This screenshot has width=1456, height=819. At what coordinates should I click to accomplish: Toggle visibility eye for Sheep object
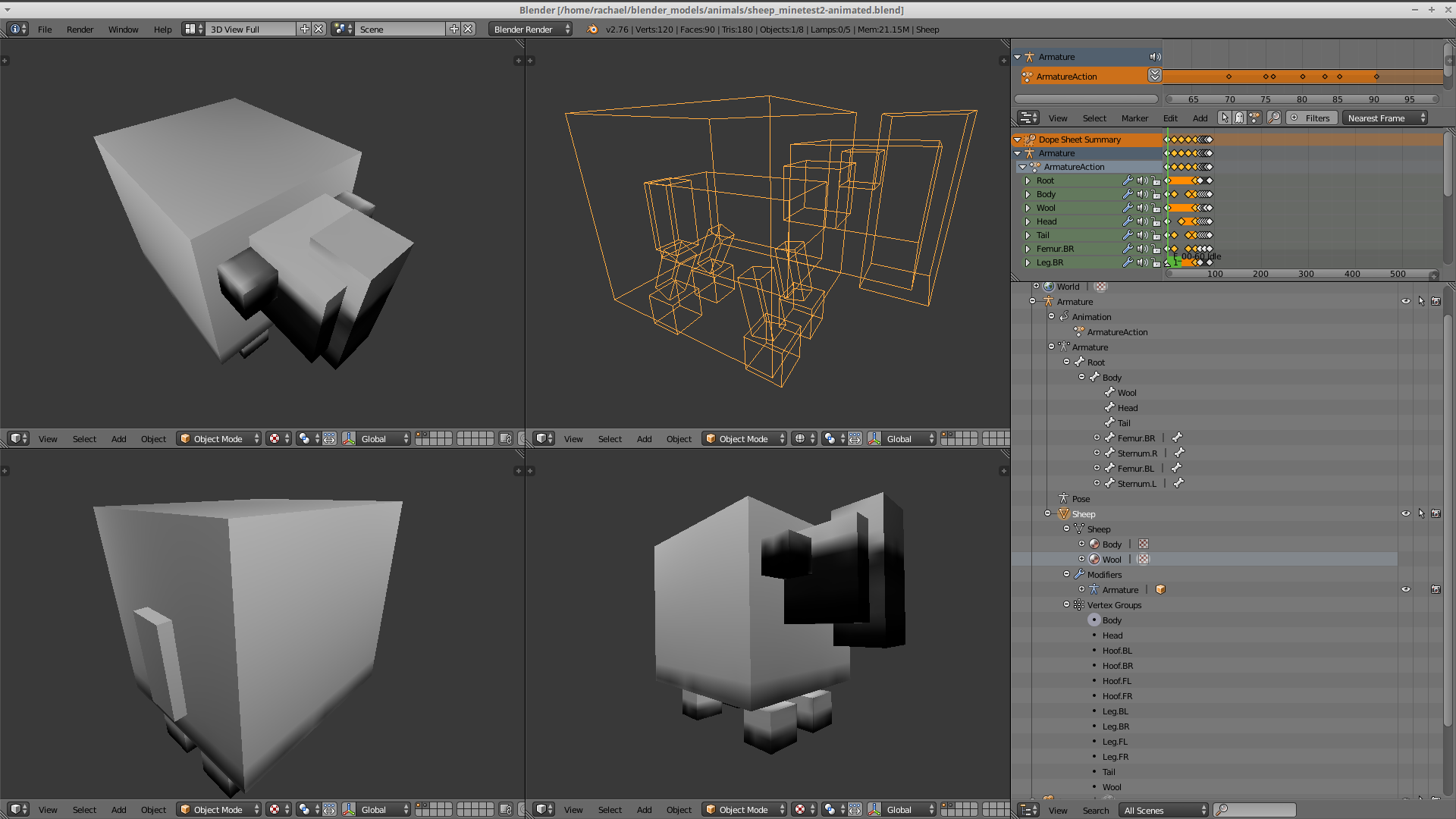pos(1405,513)
